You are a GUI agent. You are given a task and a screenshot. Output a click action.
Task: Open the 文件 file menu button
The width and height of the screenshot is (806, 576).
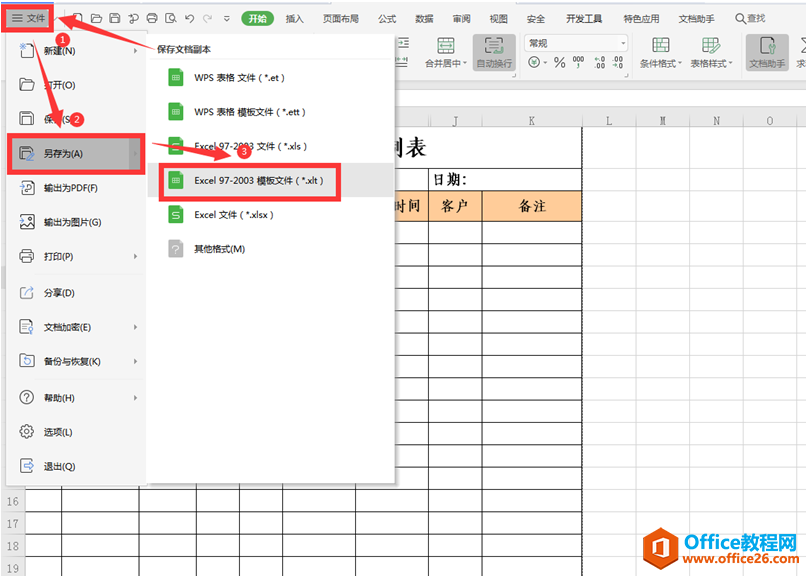(28, 18)
